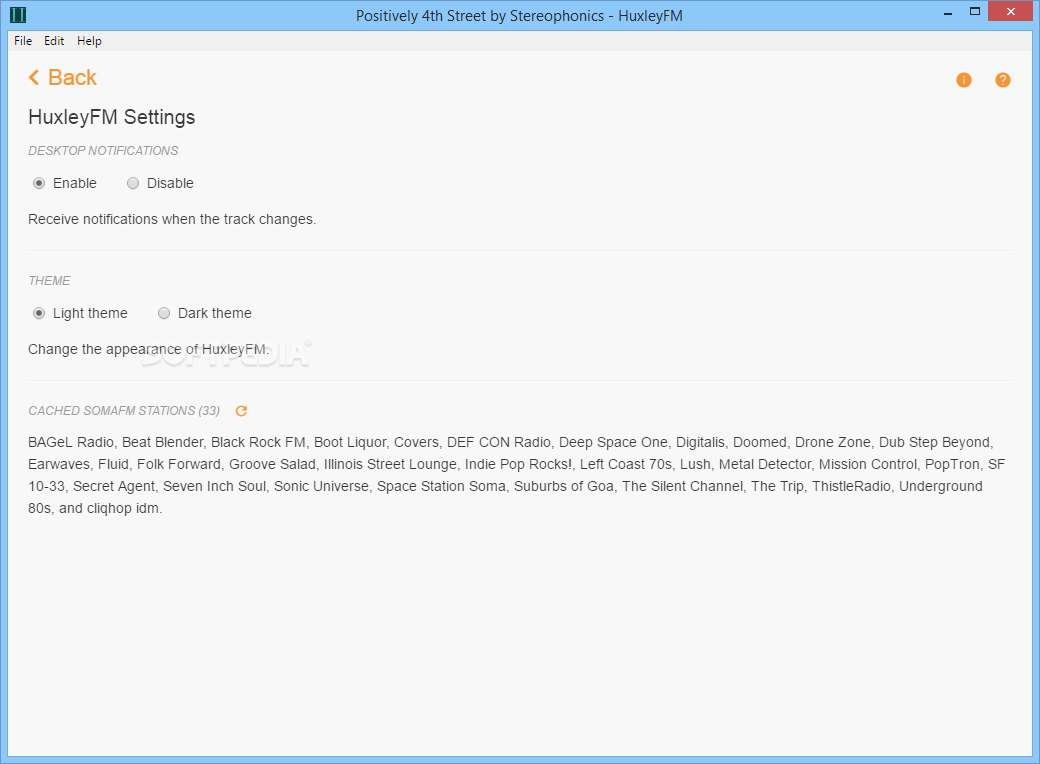Click the 'THEME' section label
The width and height of the screenshot is (1040, 764).
49,281
